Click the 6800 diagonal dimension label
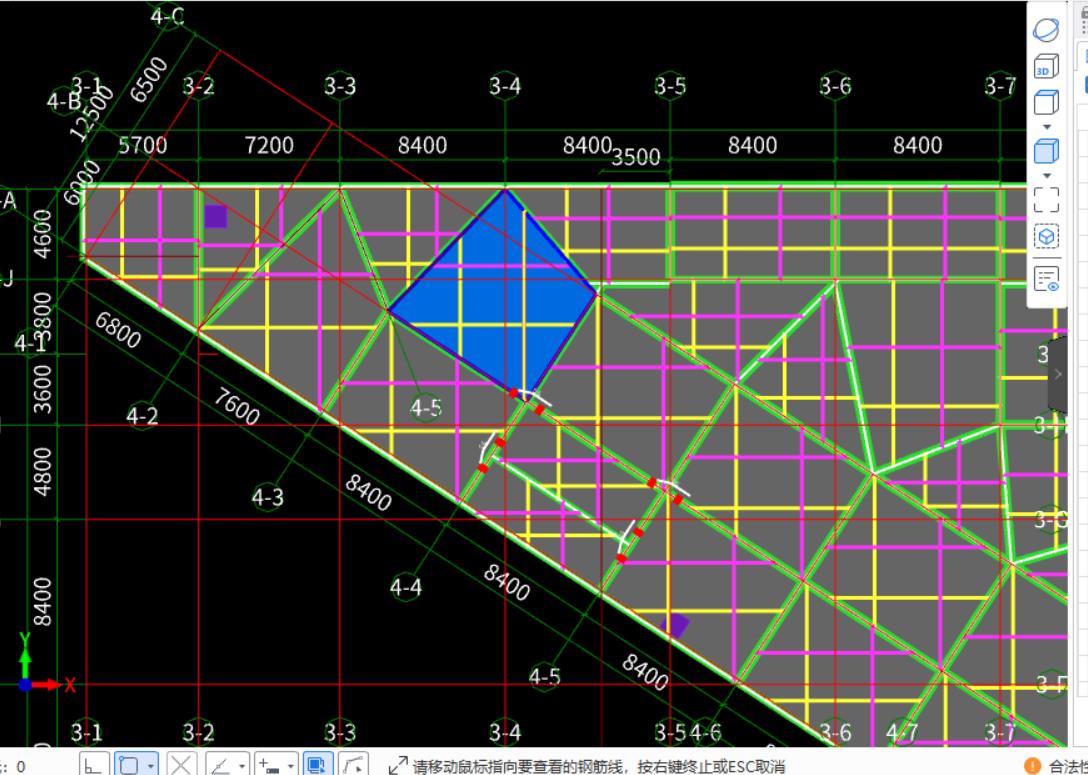 pos(118,329)
